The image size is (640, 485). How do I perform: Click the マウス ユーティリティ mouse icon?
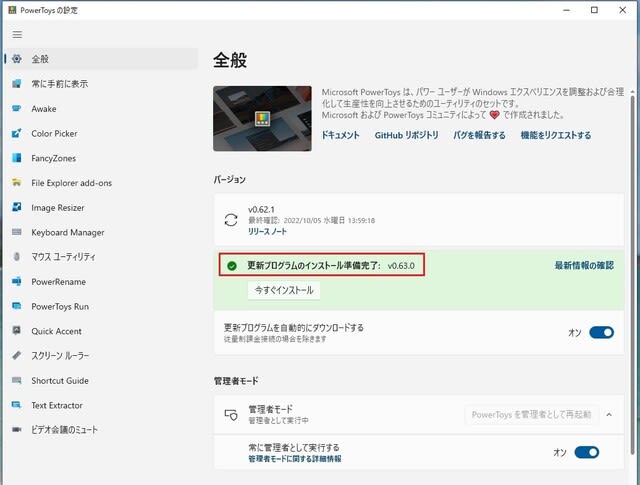(x=17, y=257)
